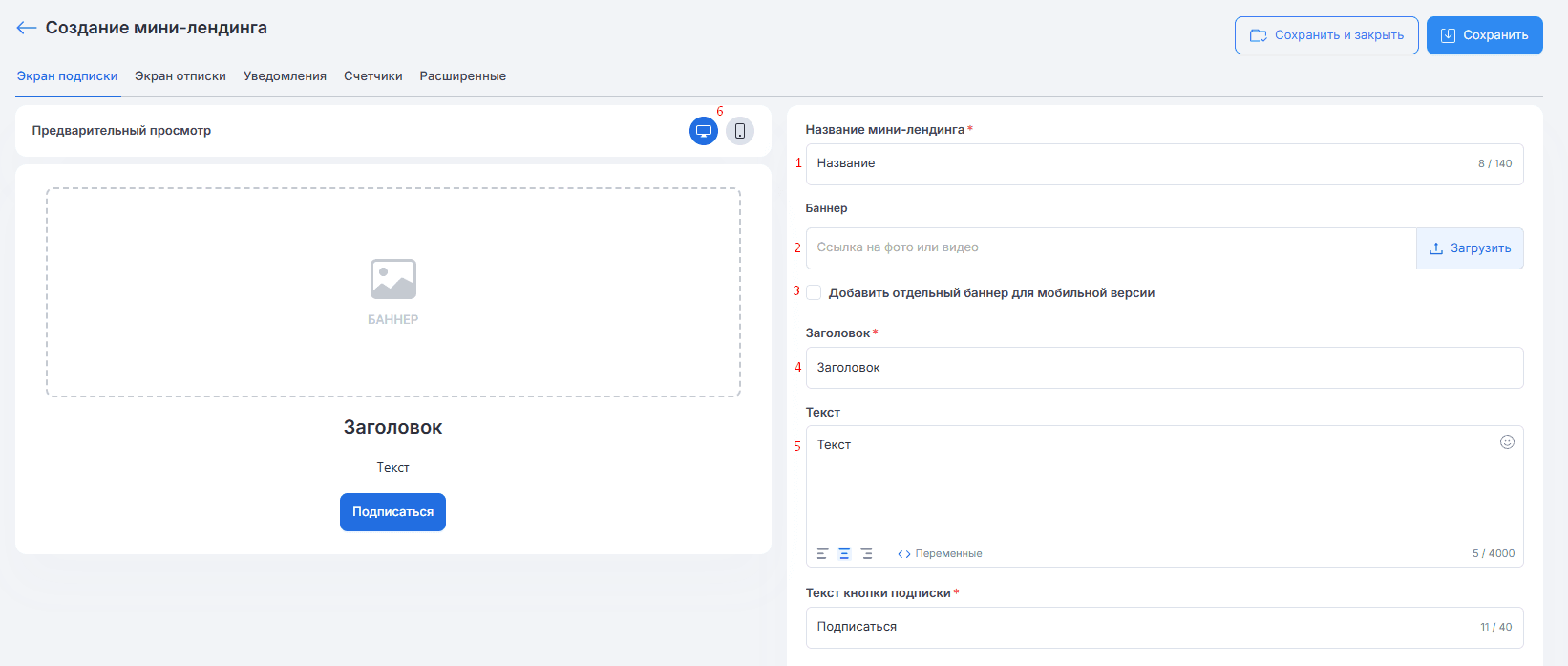
Task: Click the banner link input field
Action: pyautogui.click(x=1111, y=248)
